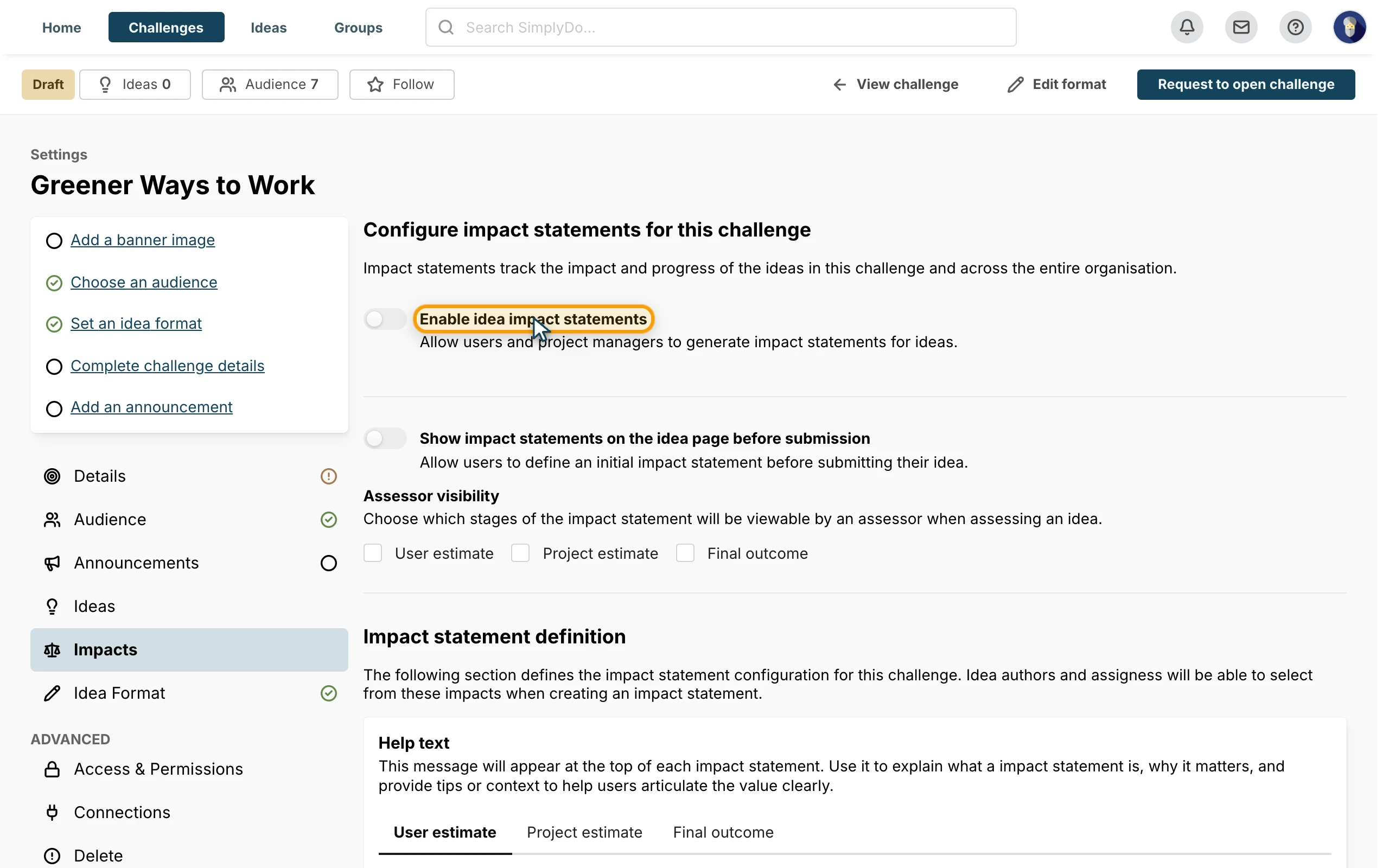Viewport: 1389px width, 868px height.
Task: Toggle Enable idea impact statements switch
Action: (385, 319)
